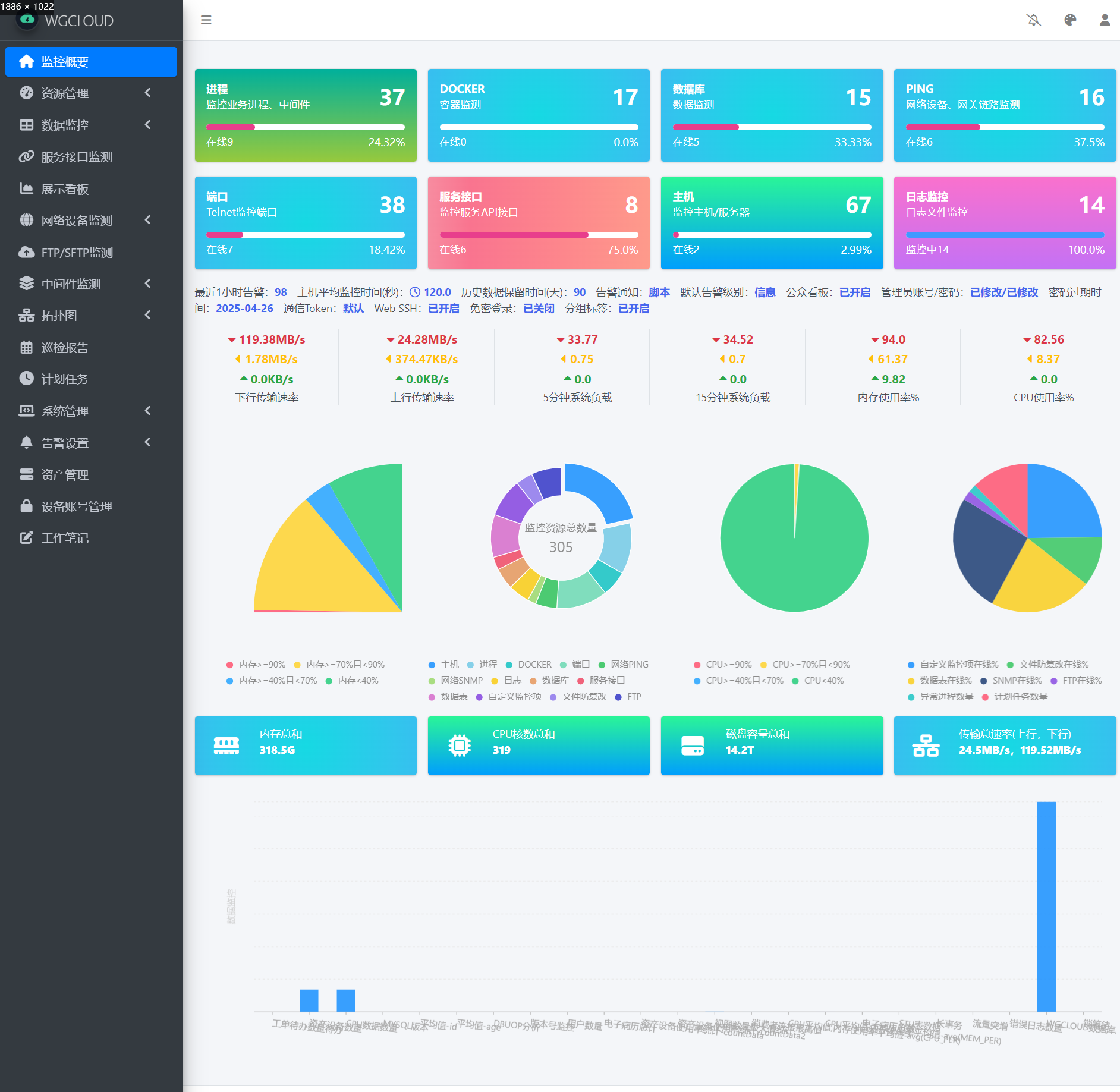The width and height of the screenshot is (1120, 1092).
Task: Toggle the 内存>=90% legend item
Action: point(256,665)
